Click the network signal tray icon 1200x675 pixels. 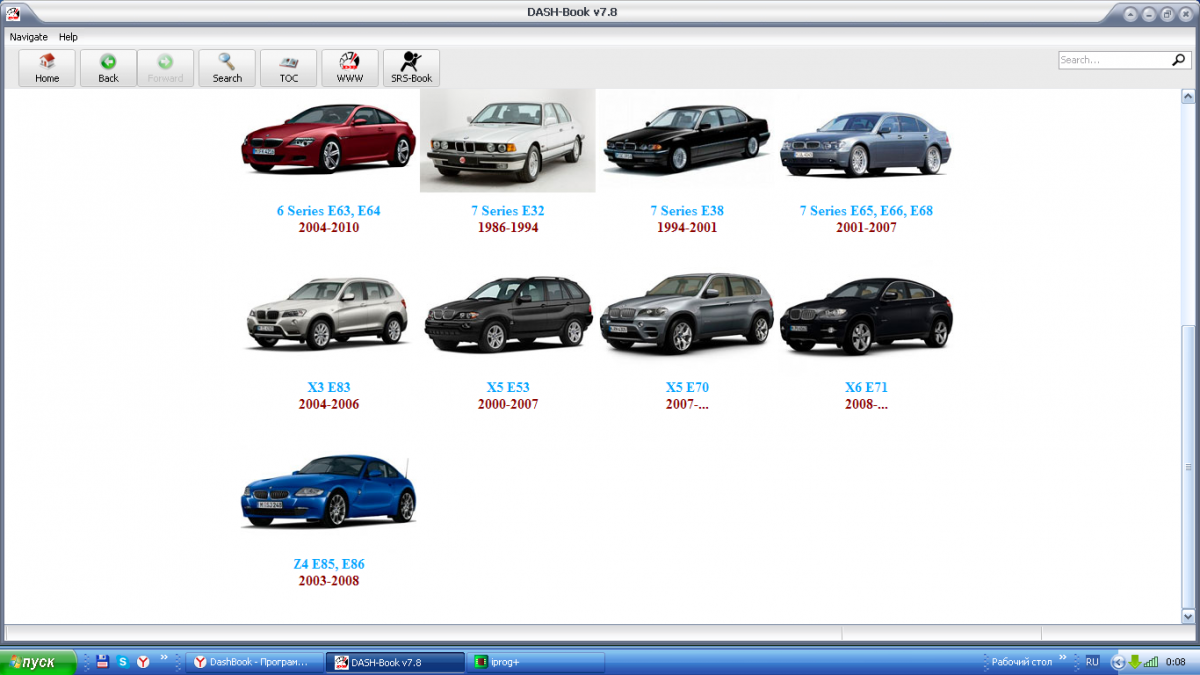coord(1151,662)
